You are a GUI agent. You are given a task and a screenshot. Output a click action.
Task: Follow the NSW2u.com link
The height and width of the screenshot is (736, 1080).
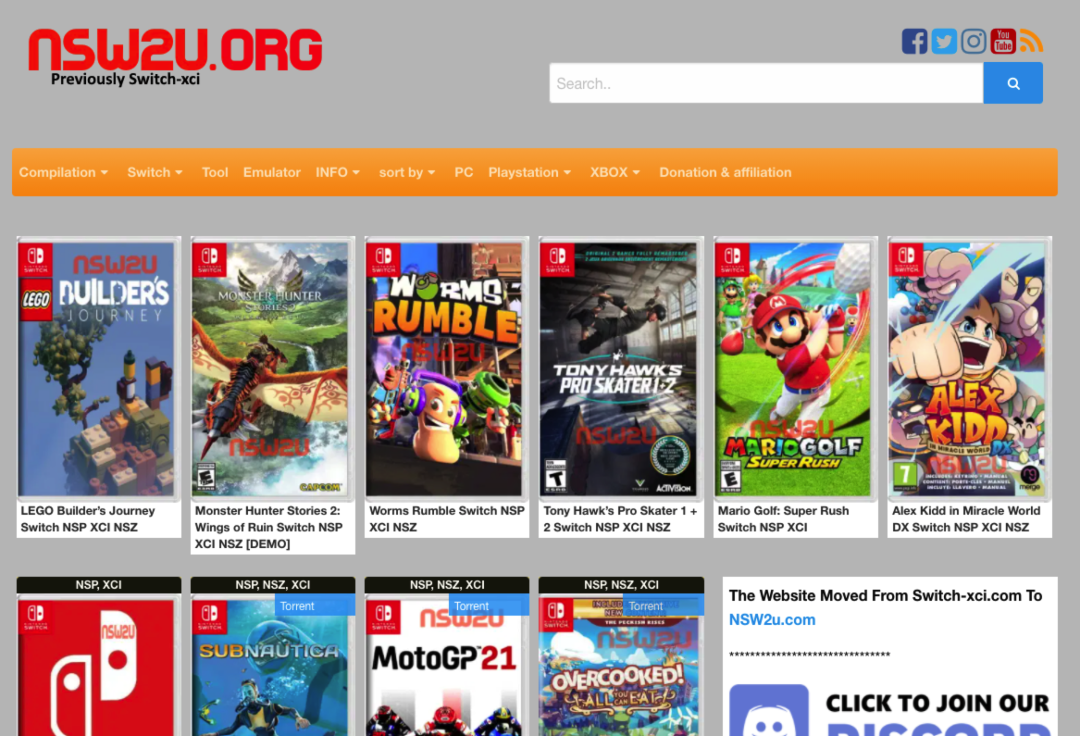pyautogui.click(x=771, y=620)
